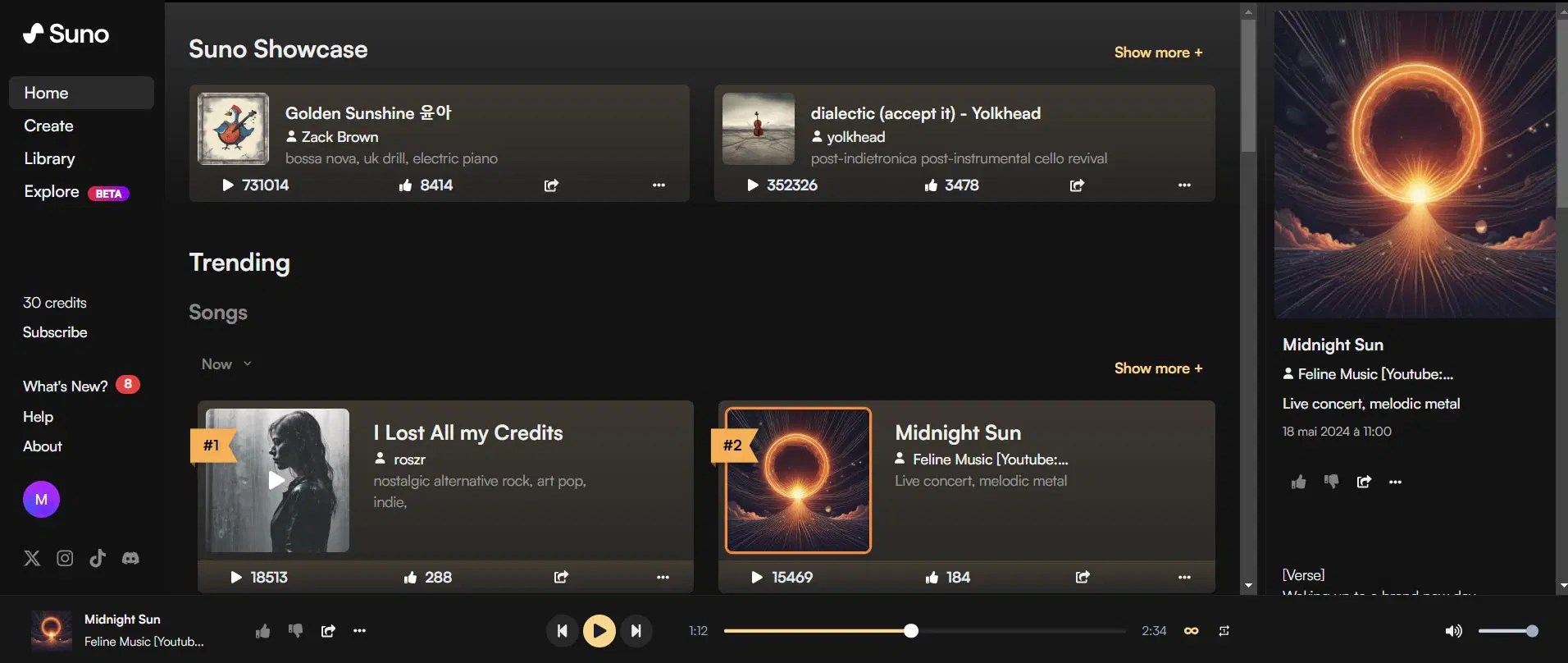Share Midnight Sun from Trending card
The image size is (1568, 663).
tap(1083, 577)
